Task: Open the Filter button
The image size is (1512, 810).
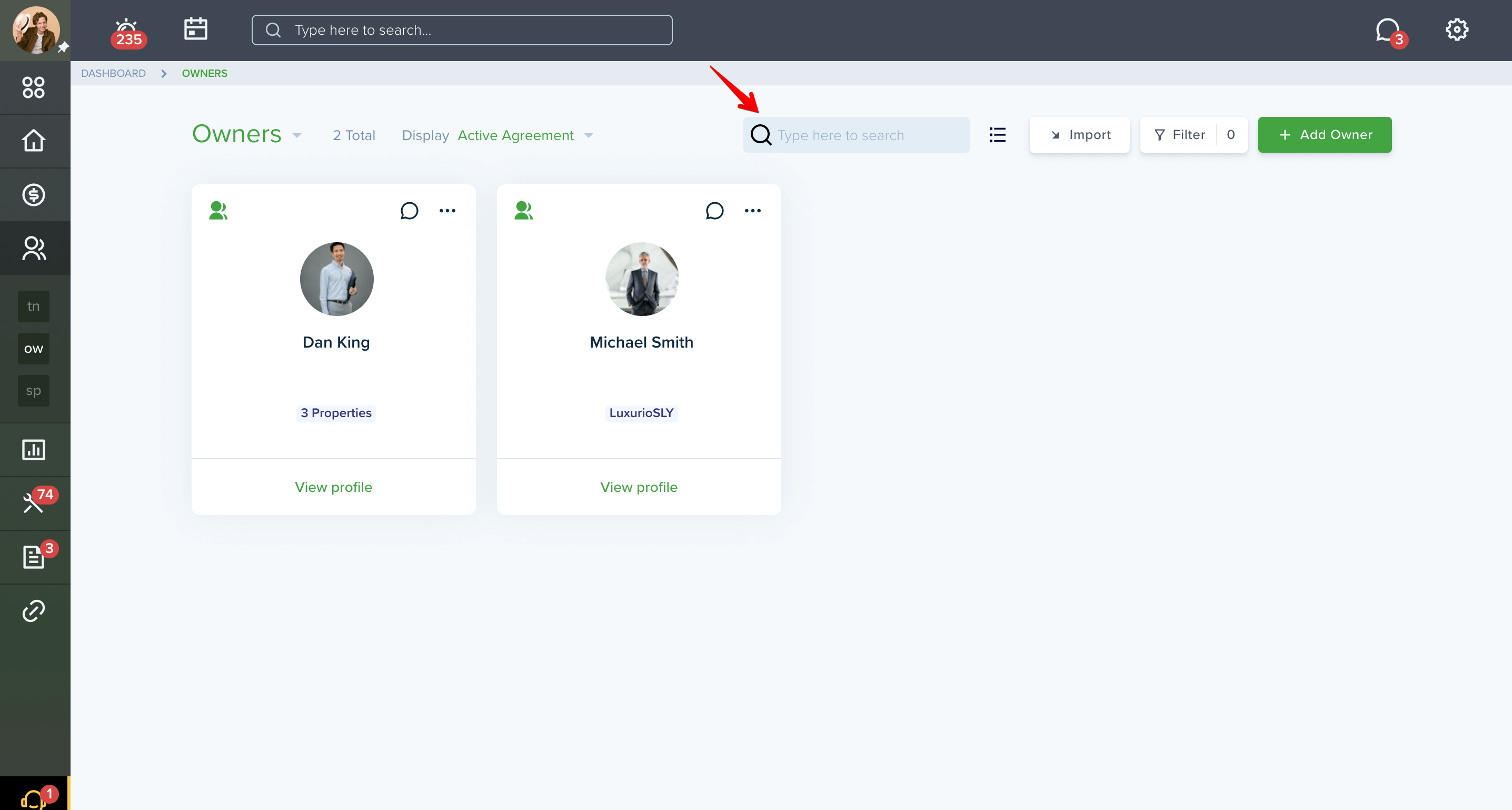Action: click(x=1193, y=134)
